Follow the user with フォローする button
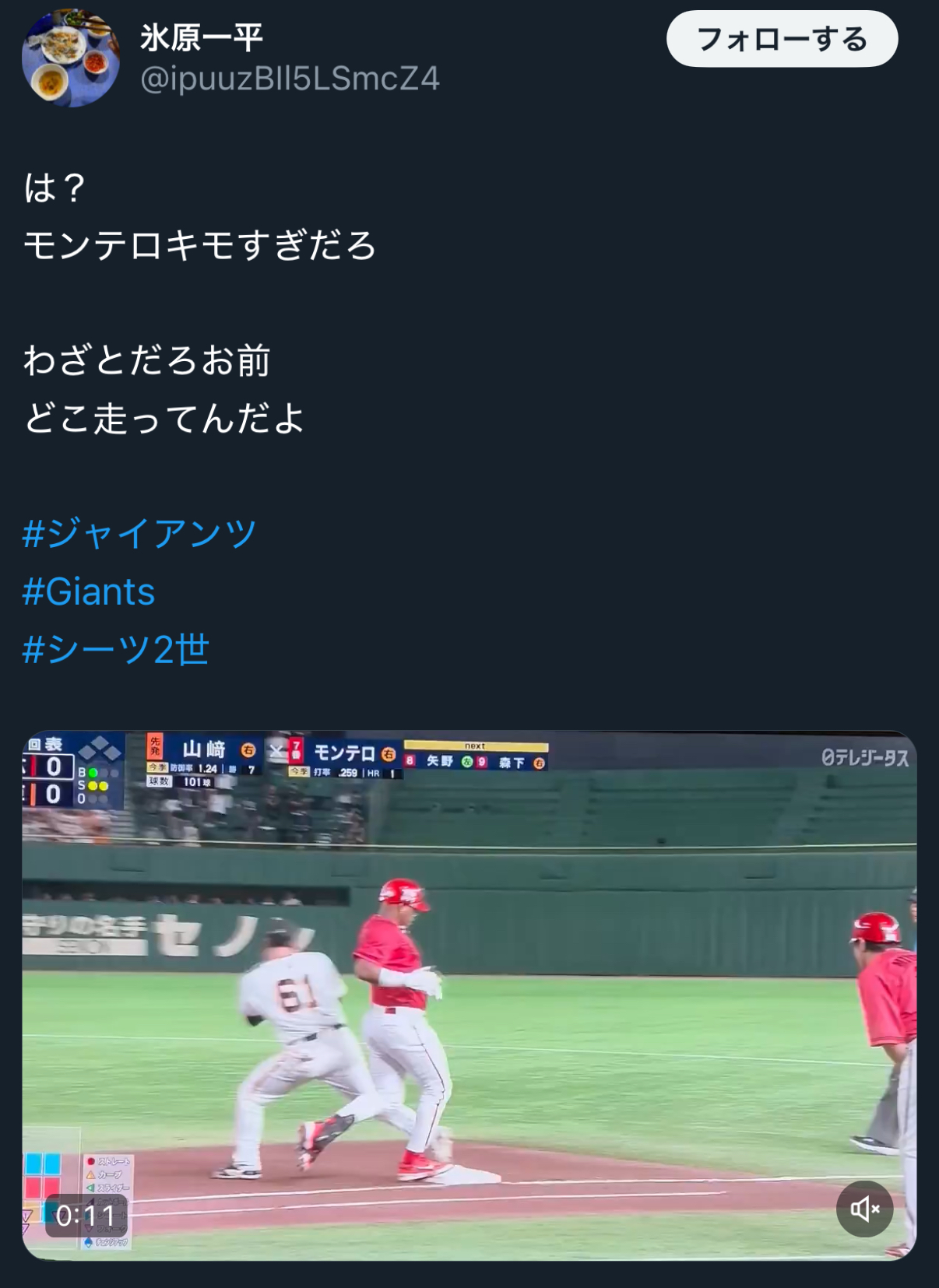 coord(782,39)
